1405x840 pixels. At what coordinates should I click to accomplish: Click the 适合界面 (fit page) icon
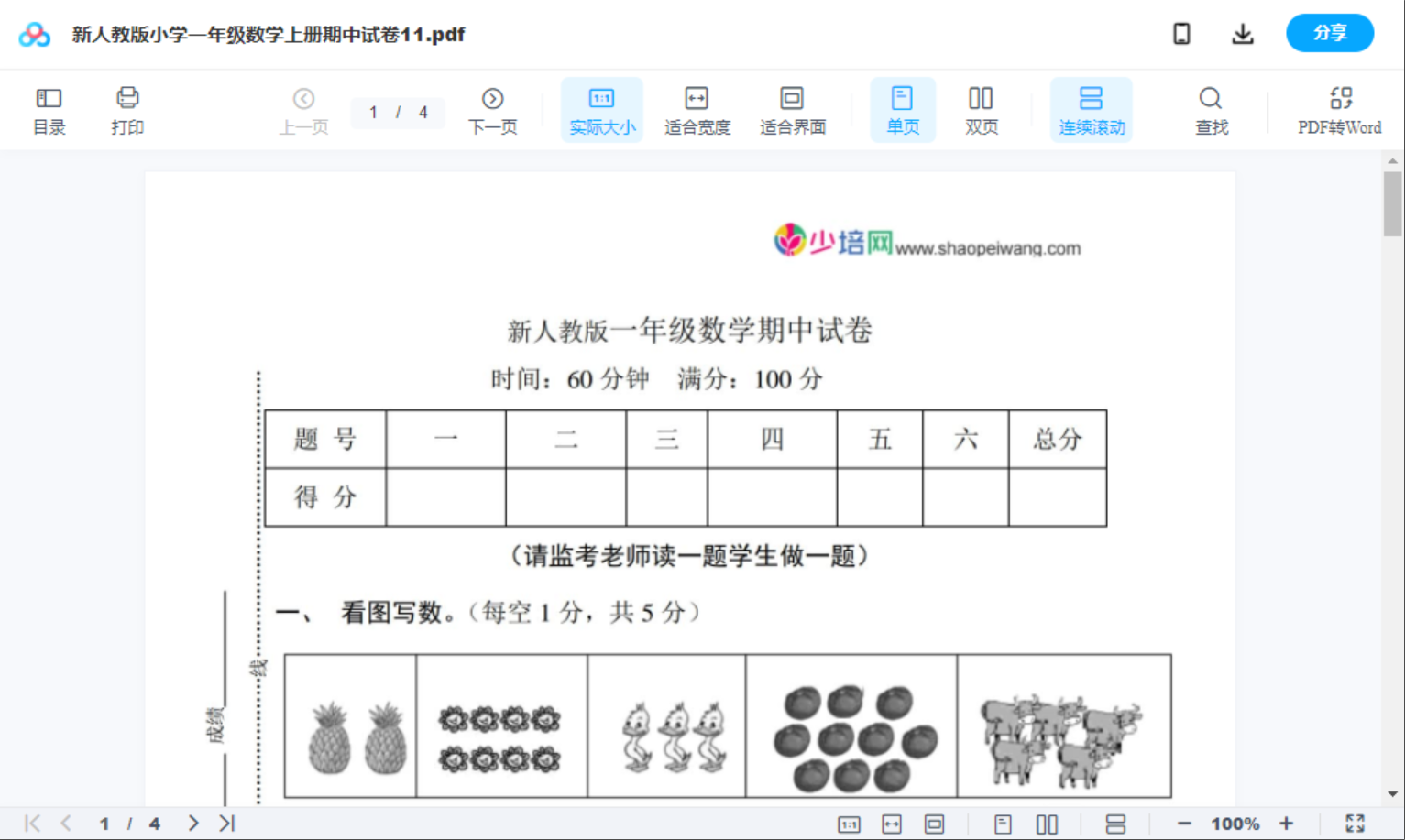pos(792,108)
